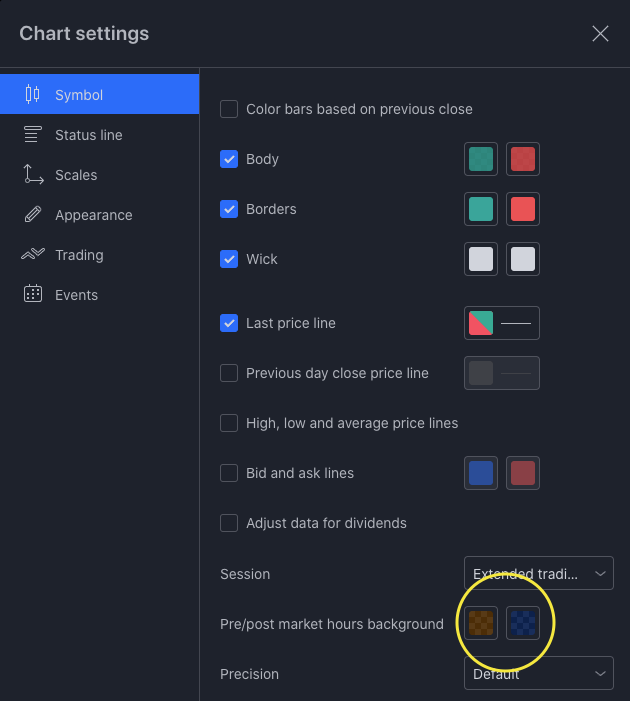Enable Adjust data for dividends
Screen dimensions: 630x701
[x=229, y=523]
